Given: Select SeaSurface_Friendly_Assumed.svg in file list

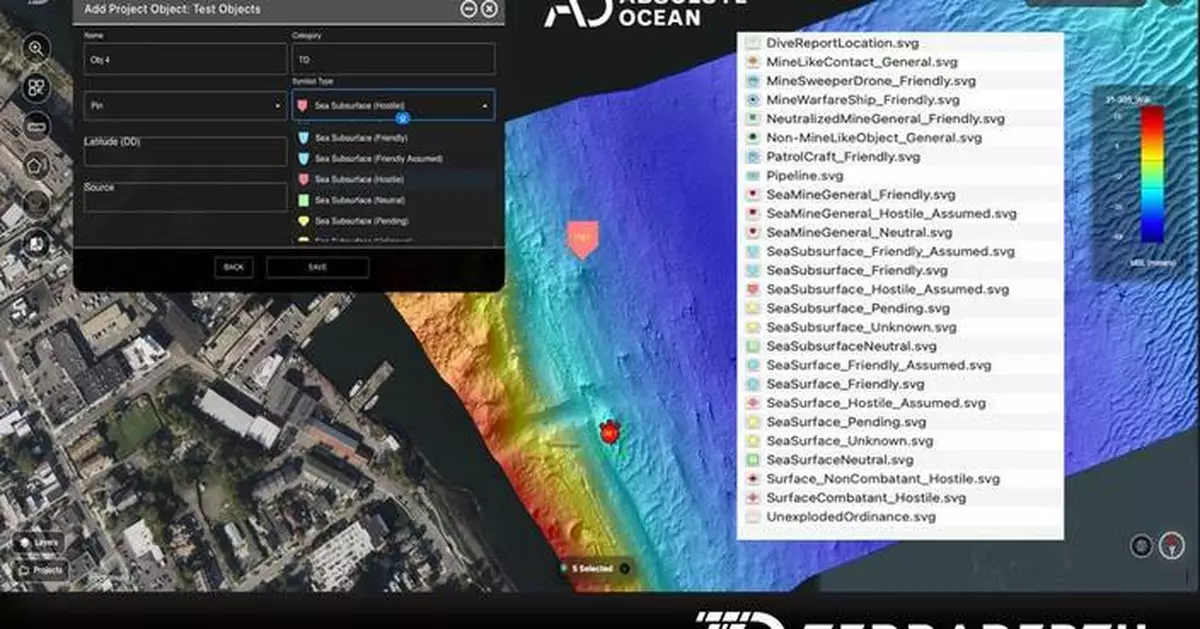Looking at the screenshot, I should [879, 365].
